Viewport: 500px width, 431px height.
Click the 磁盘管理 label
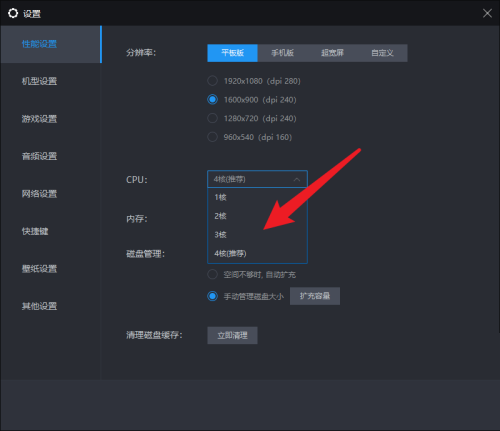pyautogui.click(x=145, y=254)
